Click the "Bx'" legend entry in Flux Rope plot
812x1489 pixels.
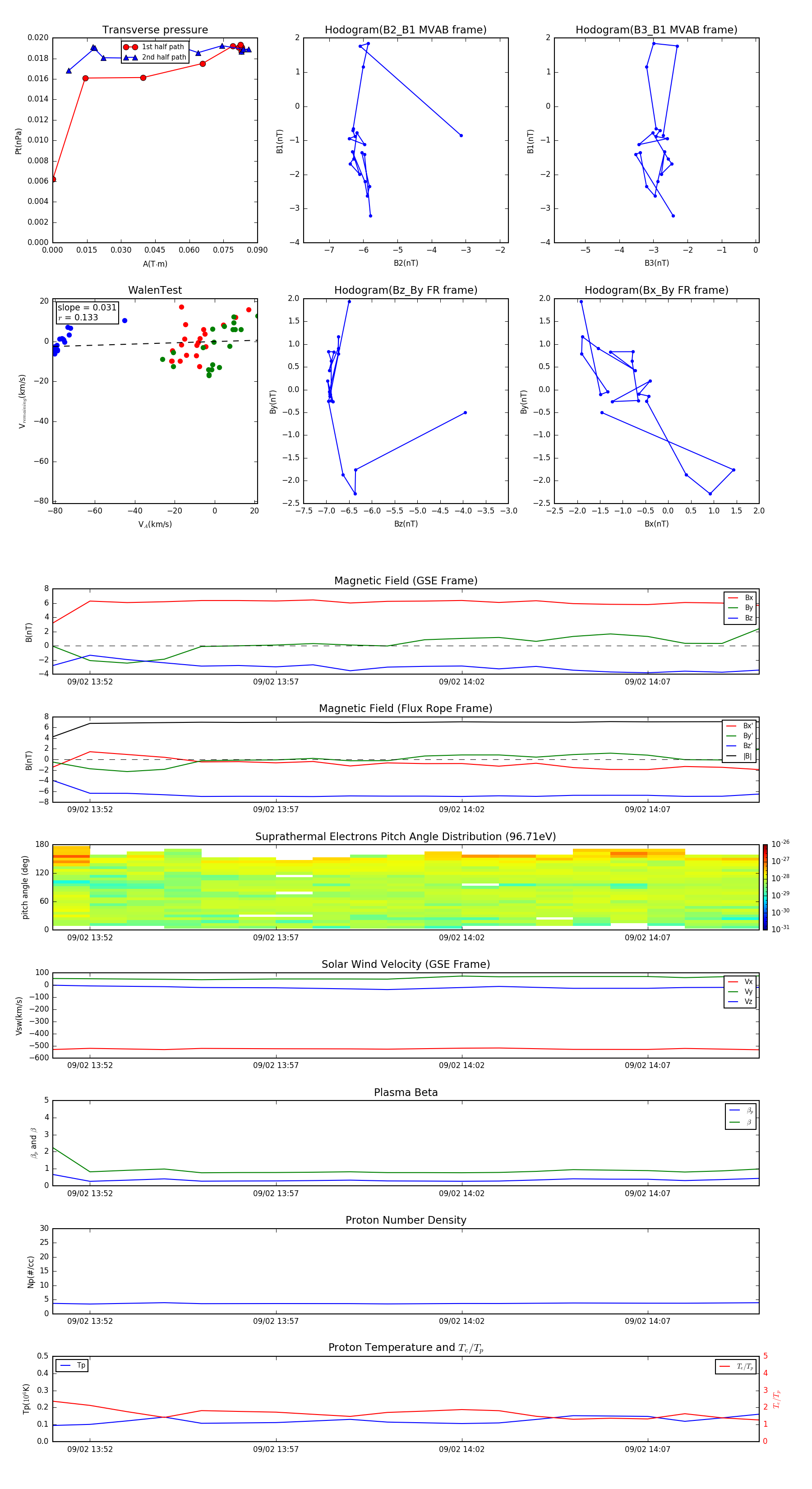point(740,726)
